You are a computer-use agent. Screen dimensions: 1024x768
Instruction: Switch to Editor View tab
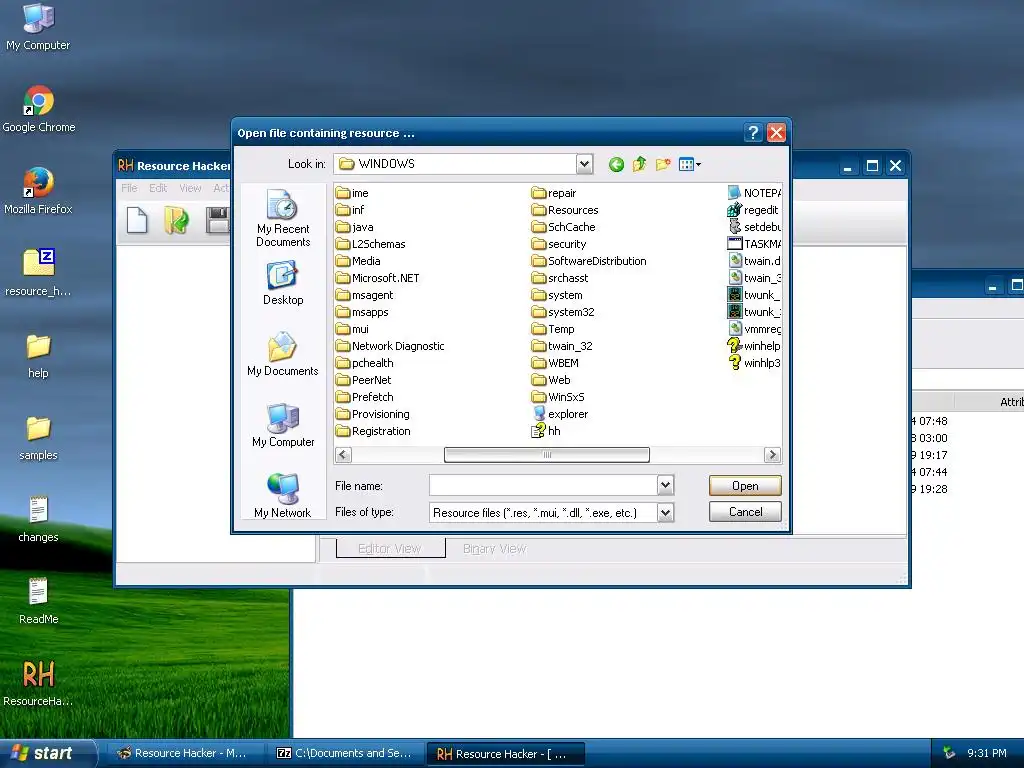pos(390,549)
